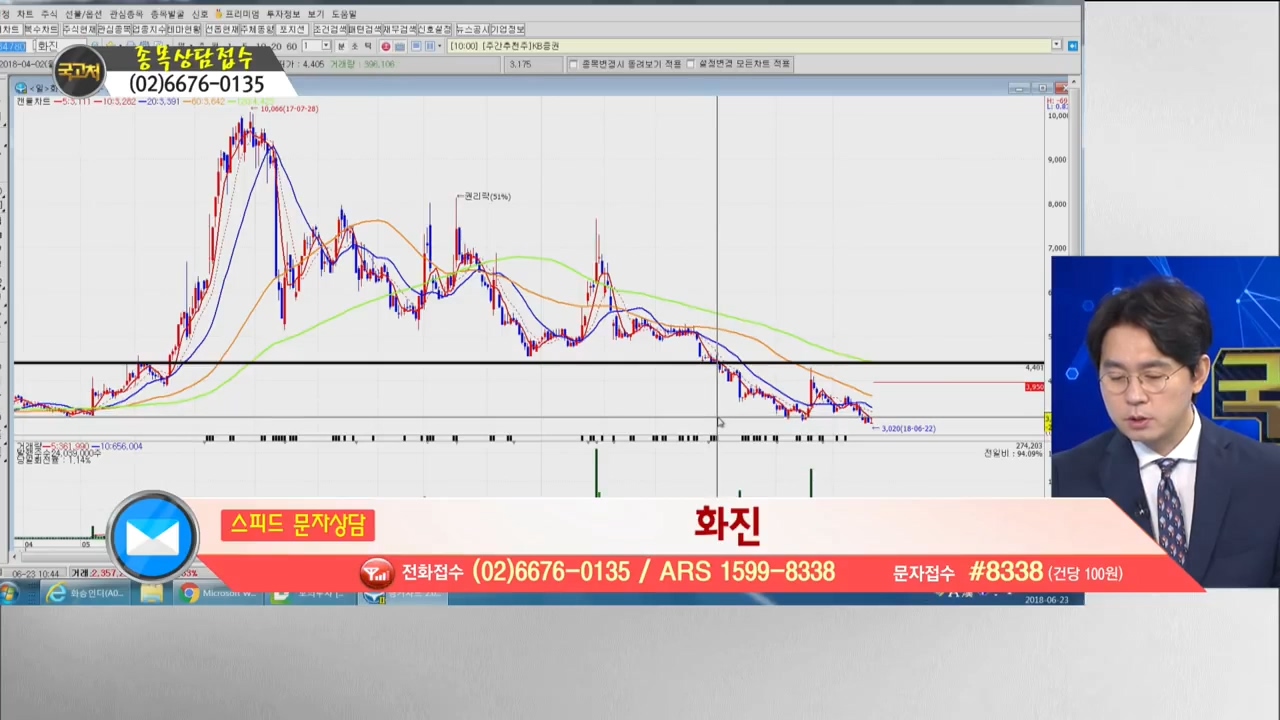Image resolution: width=1280 pixels, height=720 pixels.
Task: Click the 뉴스공시 toolbar button
Action: click(472, 30)
